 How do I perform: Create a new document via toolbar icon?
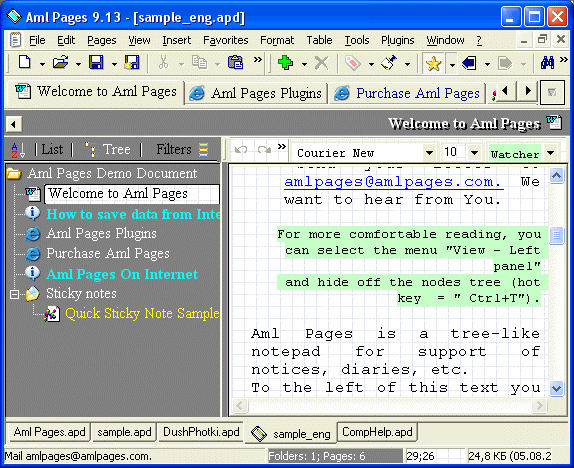coord(25,63)
